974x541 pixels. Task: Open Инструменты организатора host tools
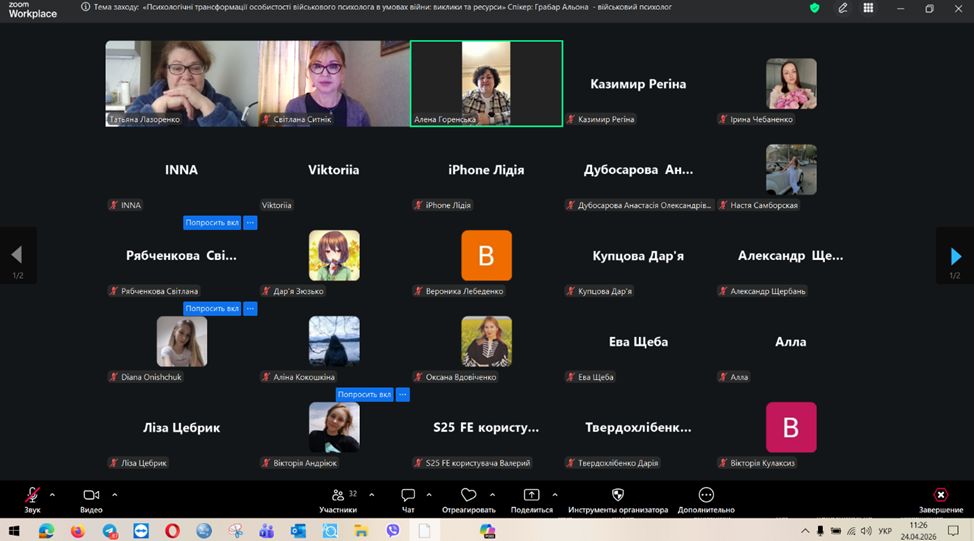click(618, 497)
